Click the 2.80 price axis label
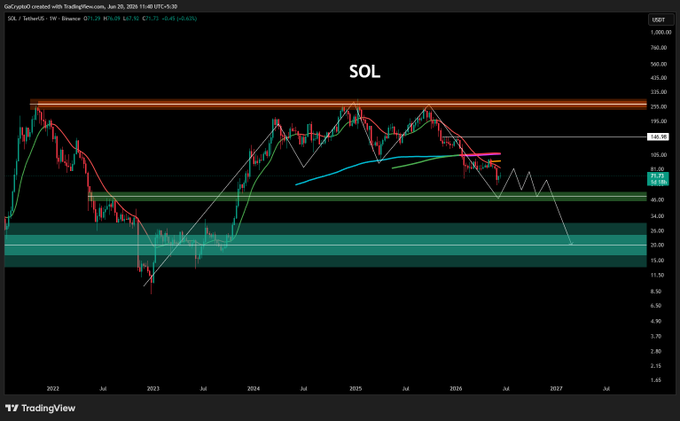This screenshot has width=680, height=421. pos(657,351)
